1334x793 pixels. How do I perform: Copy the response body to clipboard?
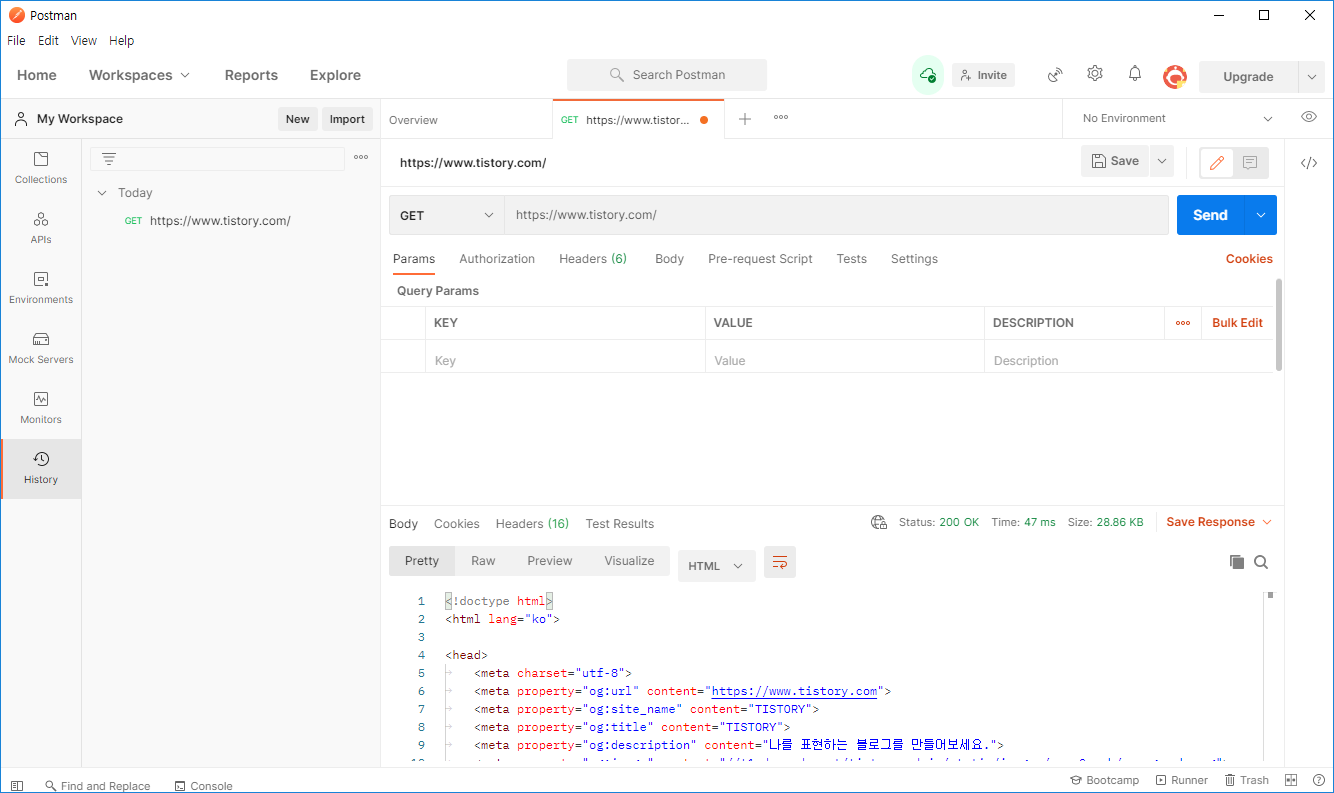[x=1237, y=562]
